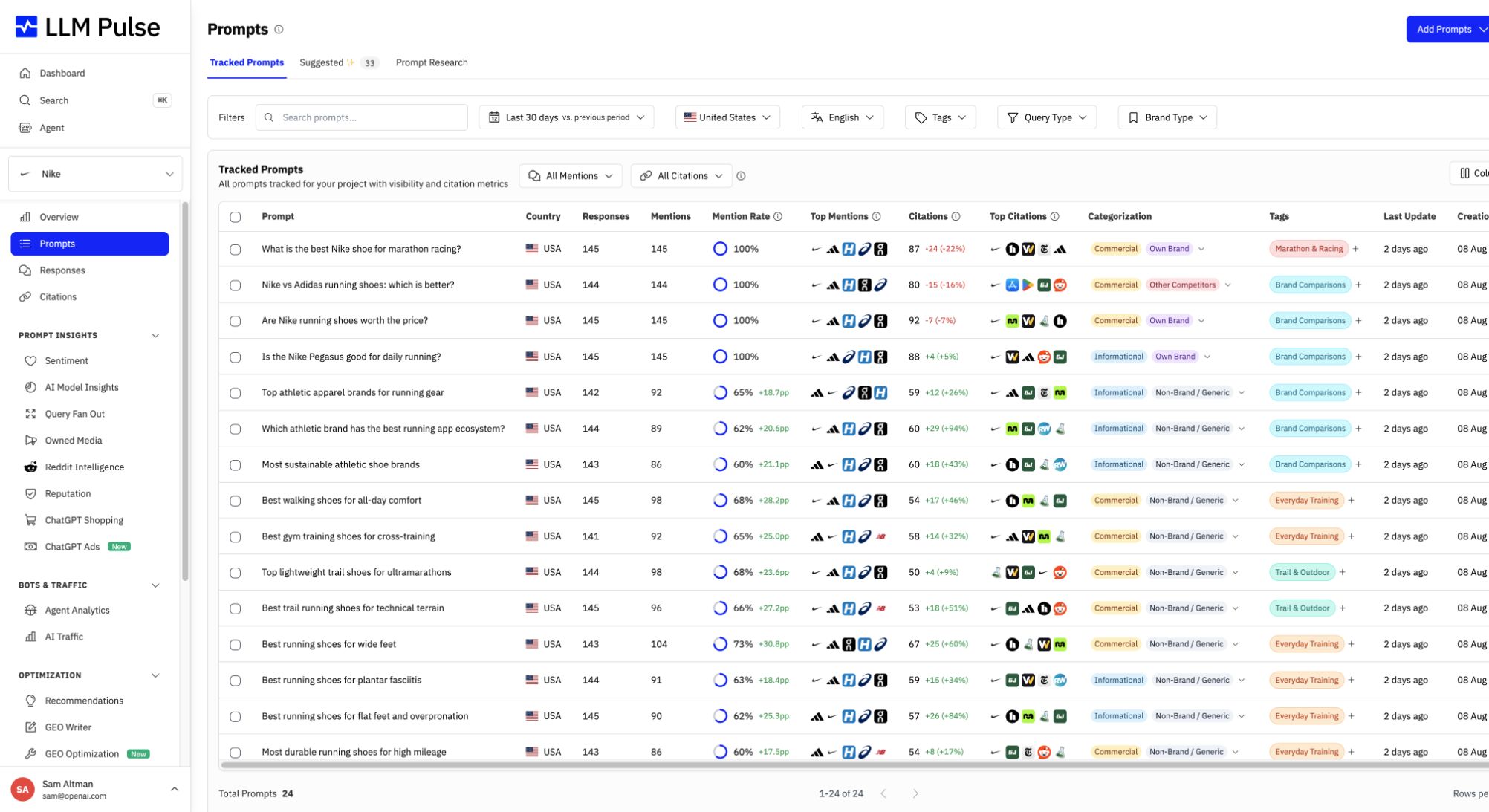
Task: Open the Query Fan Out icon
Action: [x=30, y=414]
